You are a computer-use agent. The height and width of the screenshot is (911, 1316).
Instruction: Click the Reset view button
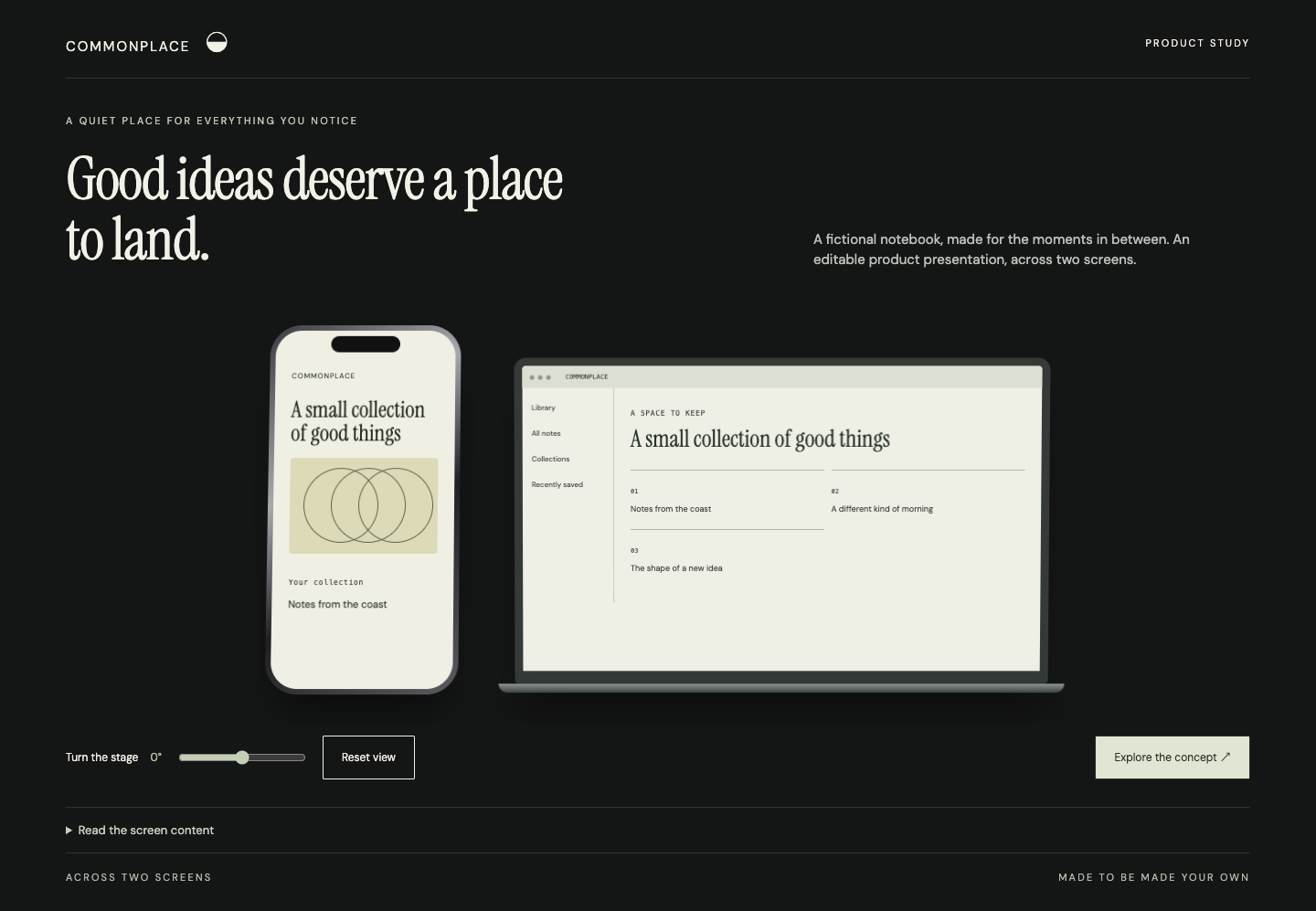368,757
